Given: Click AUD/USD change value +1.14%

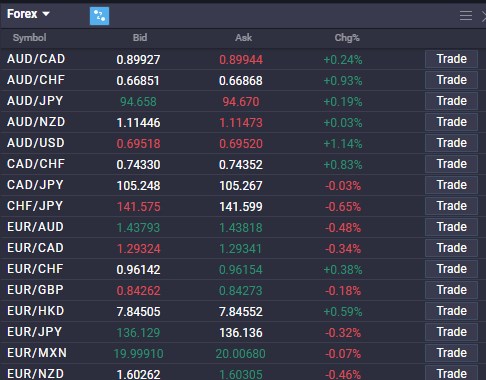Looking at the screenshot, I should (343, 144).
